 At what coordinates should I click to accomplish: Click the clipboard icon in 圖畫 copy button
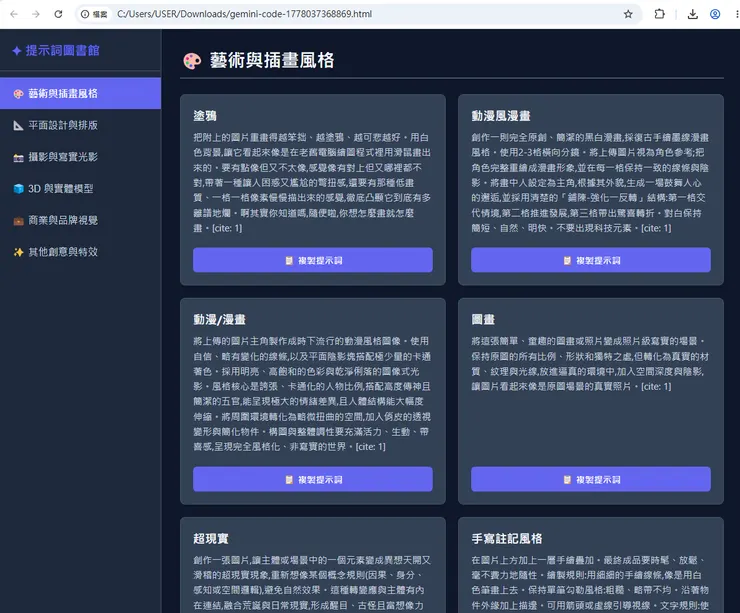point(567,480)
